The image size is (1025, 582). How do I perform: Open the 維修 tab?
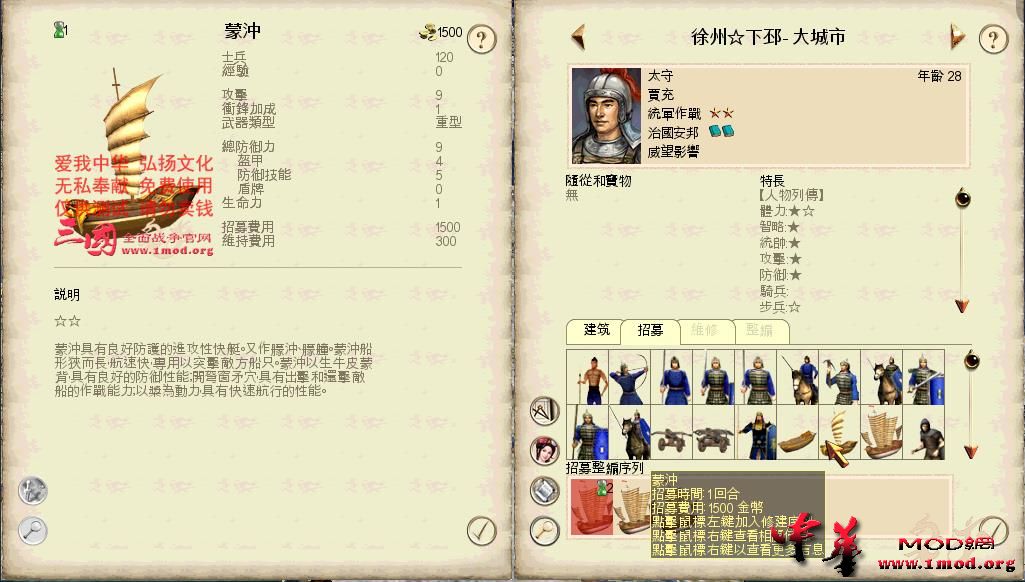[705, 331]
